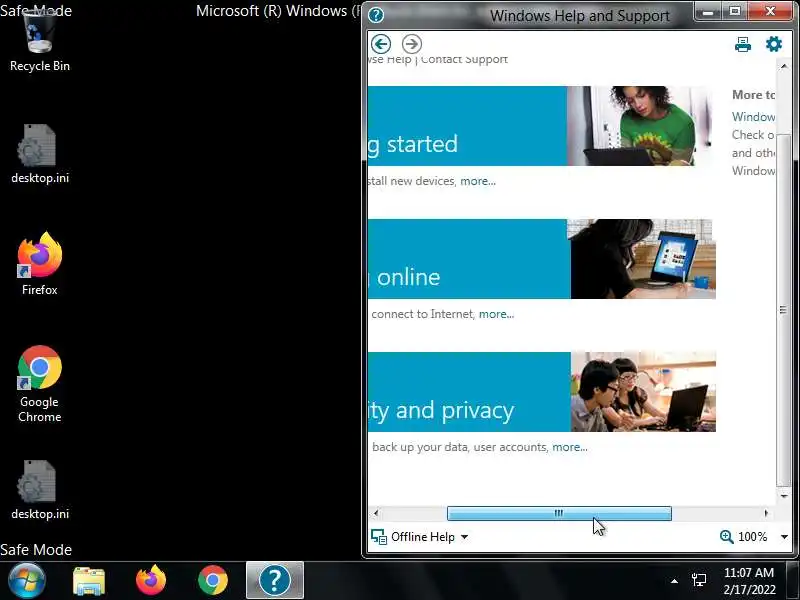The width and height of the screenshot is (800, 600).
Task: Close the Windows Help and Support window
Action: click(x=770, y=12)
